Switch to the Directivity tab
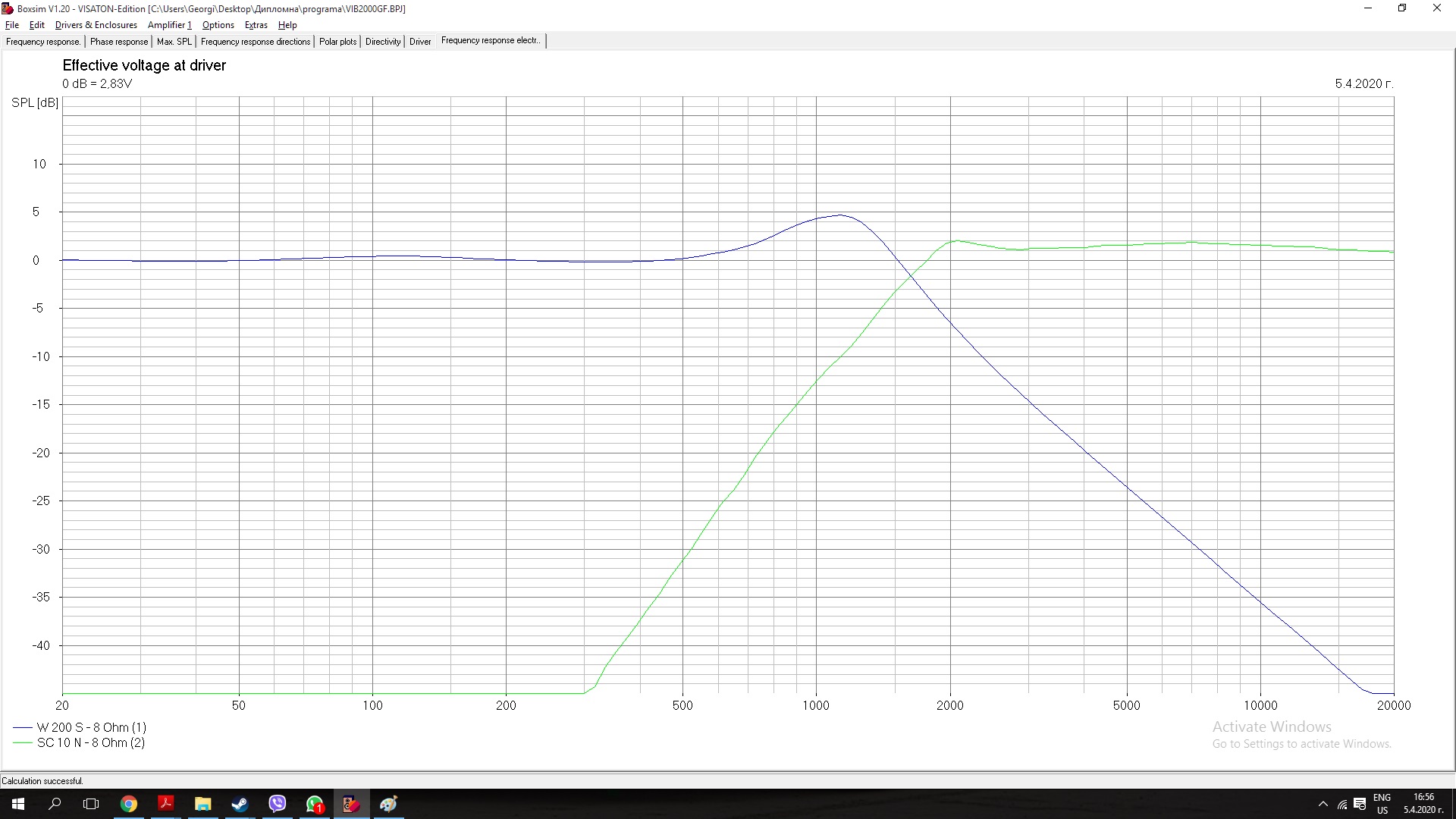 (383, 42)
